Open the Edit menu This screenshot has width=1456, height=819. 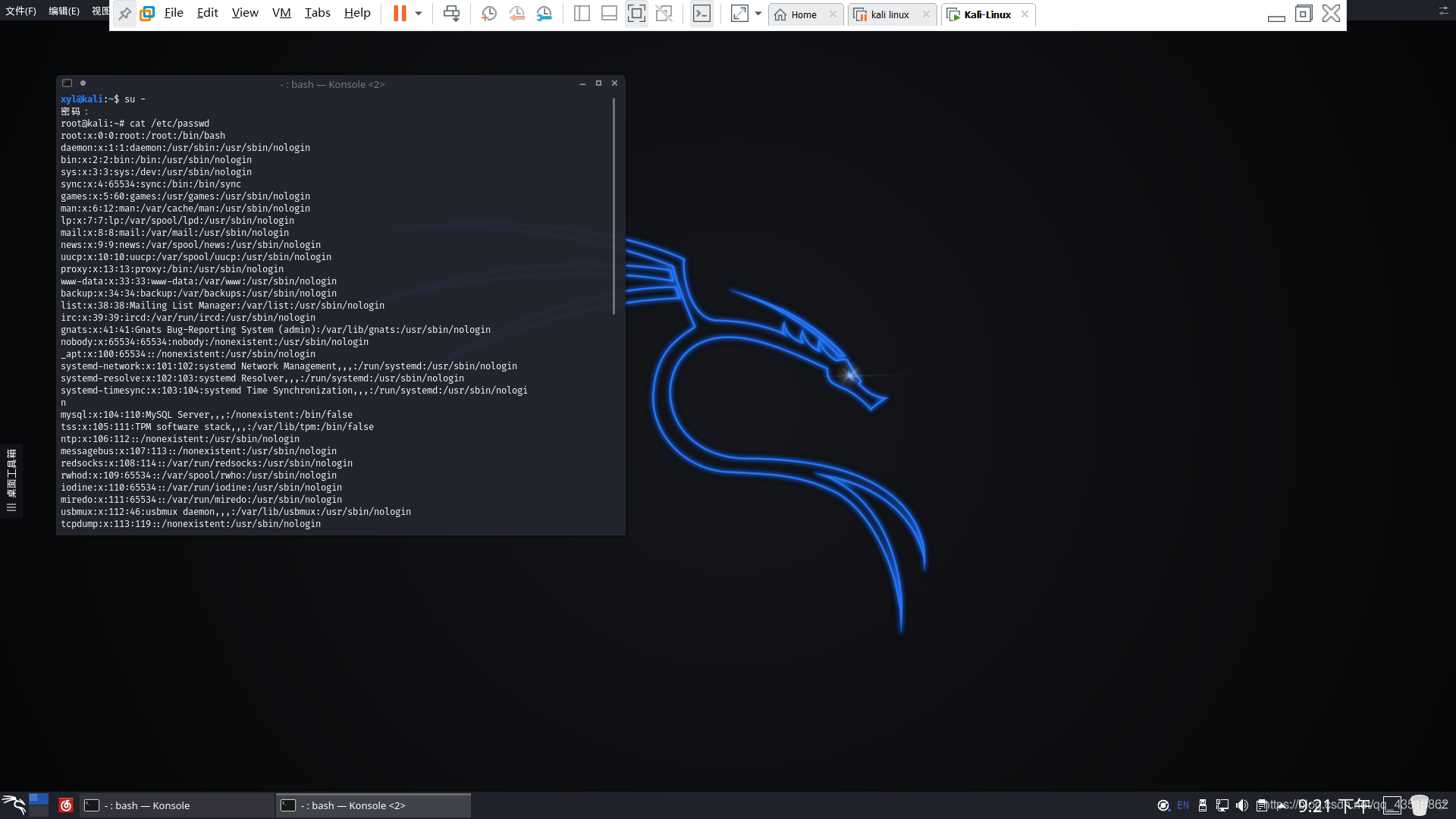[x=207, y=13]
